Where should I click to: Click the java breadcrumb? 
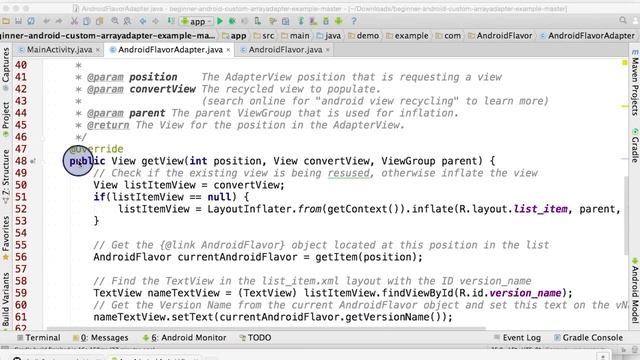(329, 36)
